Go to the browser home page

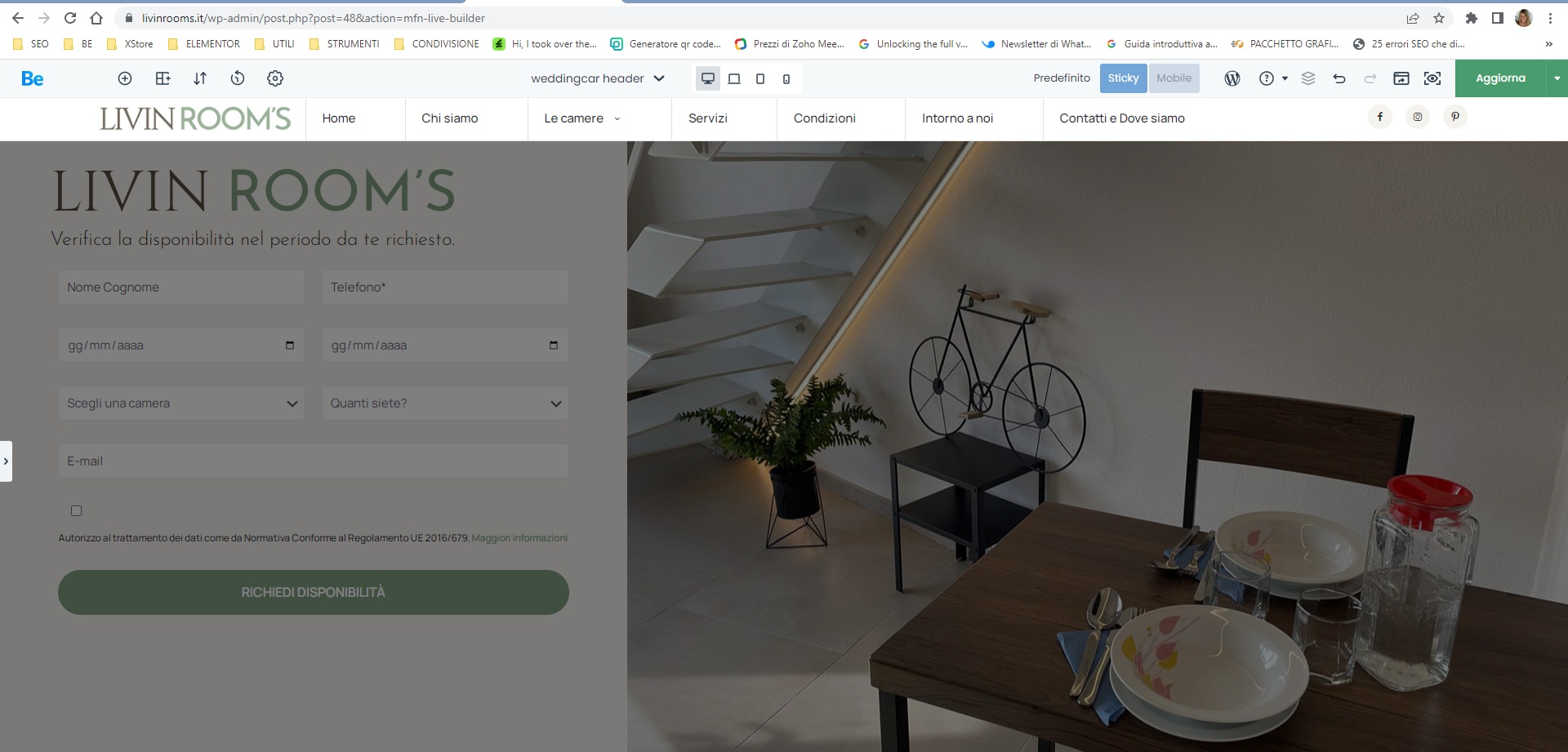pos(96,18)
